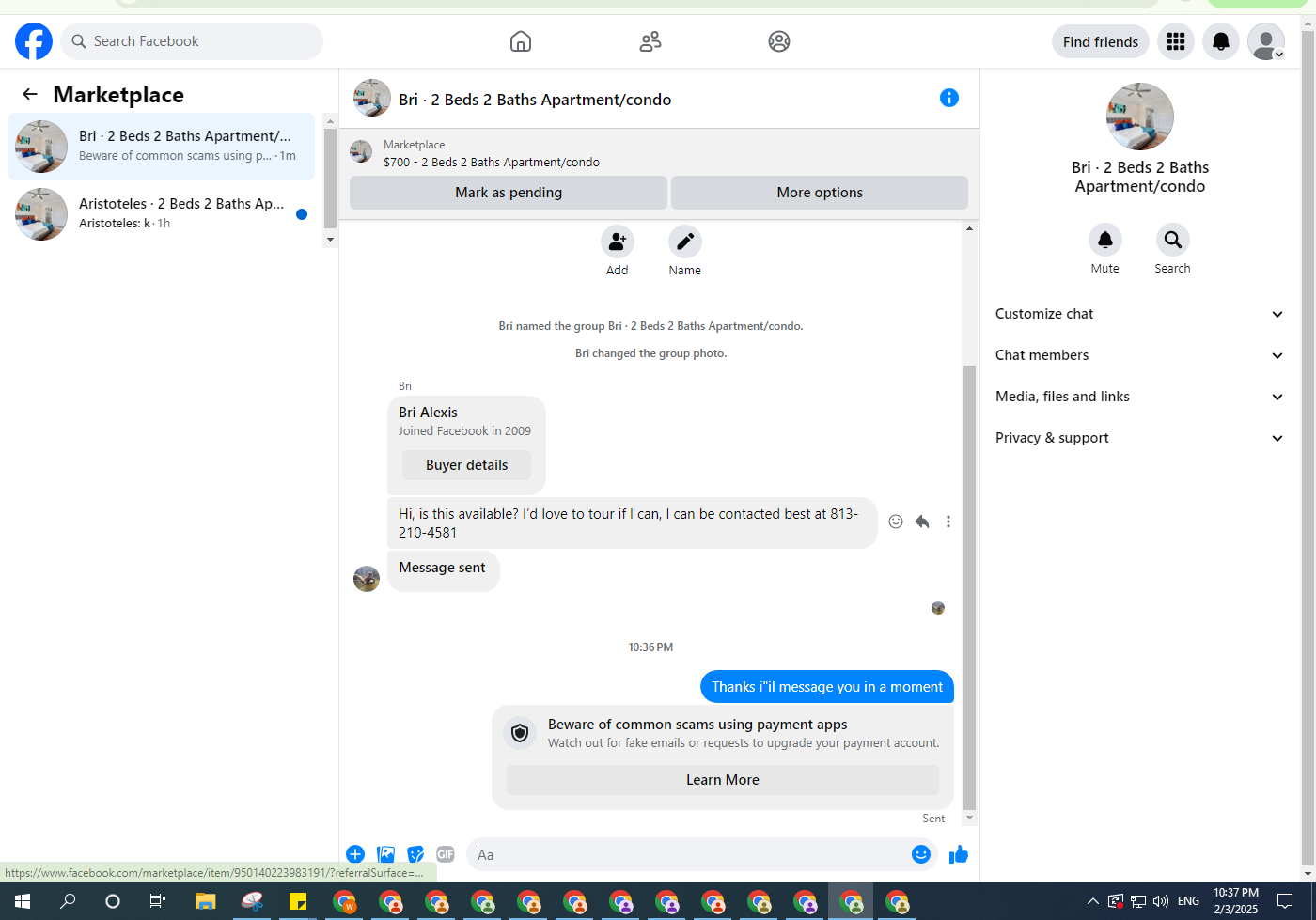Send a thumbs-up like
This screenshot has height=920, width=1316.
pyautogui.click(x=959, y=854)
